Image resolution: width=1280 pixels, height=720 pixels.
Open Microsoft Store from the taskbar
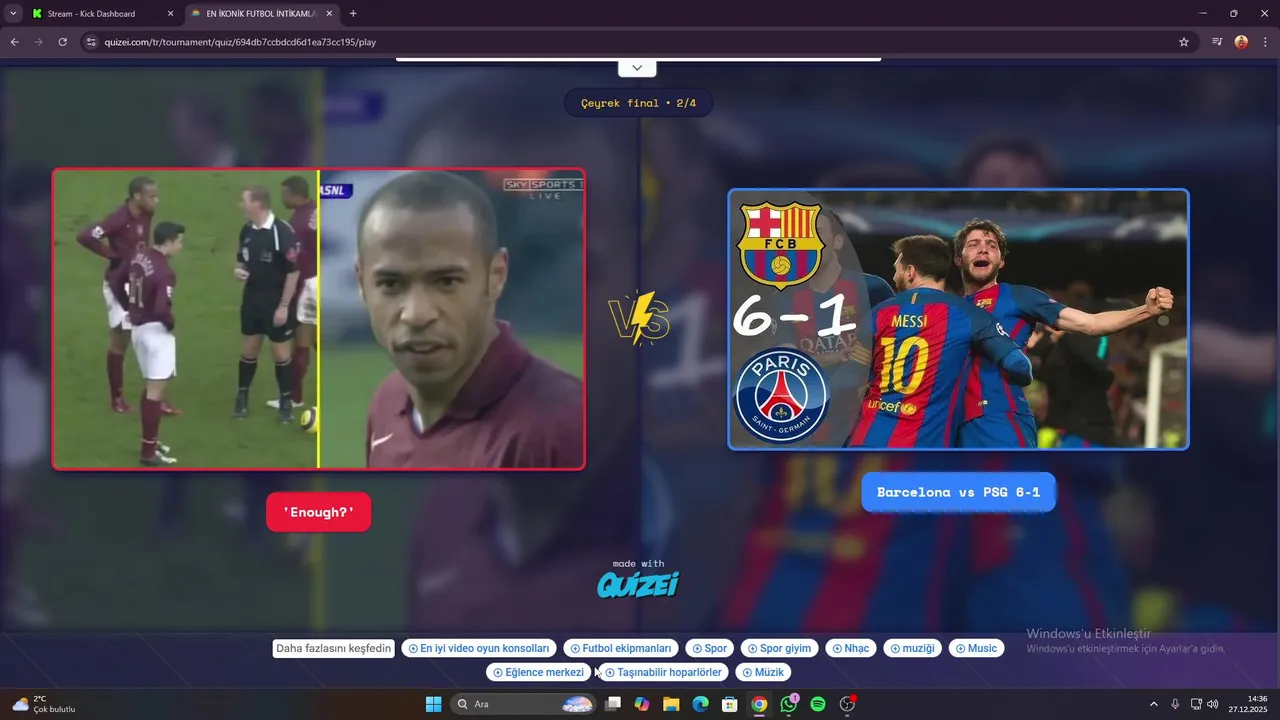tap(730, 704)
